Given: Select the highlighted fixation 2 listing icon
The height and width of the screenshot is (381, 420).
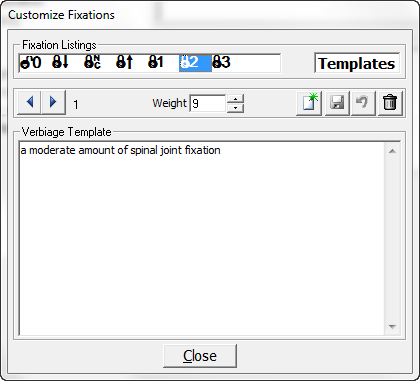Looking at the screenshot, I should [195, 63].
